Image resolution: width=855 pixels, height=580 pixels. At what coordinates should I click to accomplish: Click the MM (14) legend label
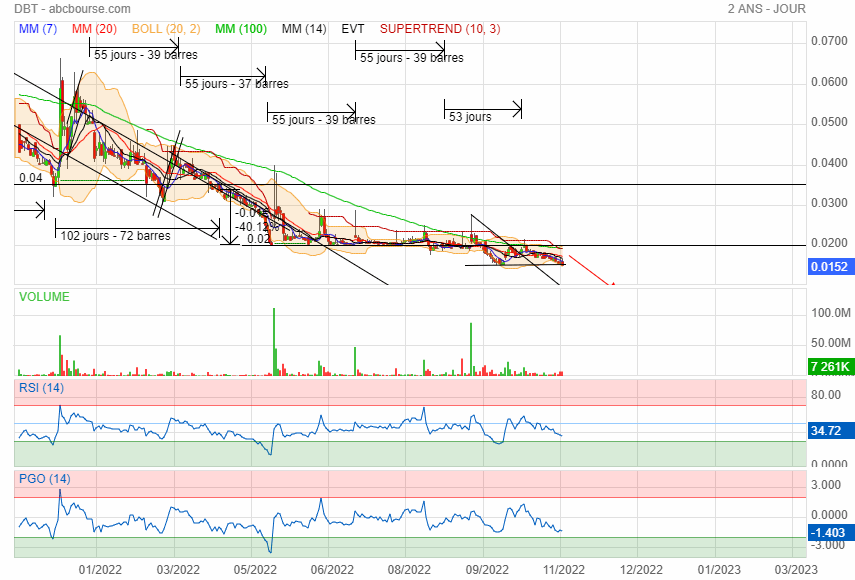[304, 29]
